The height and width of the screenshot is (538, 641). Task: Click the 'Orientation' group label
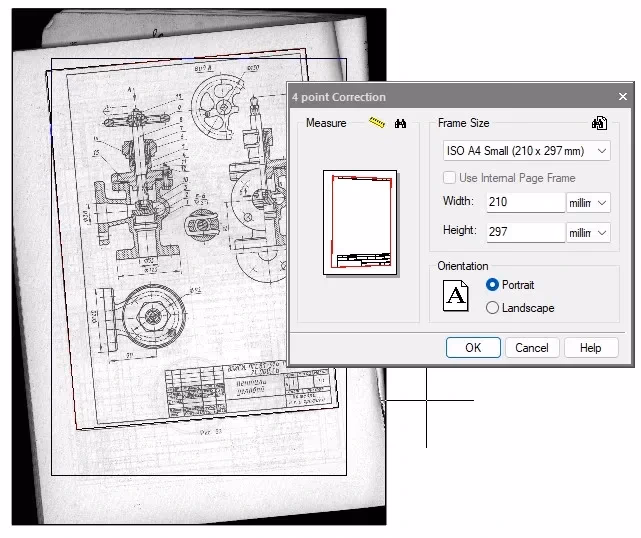463,266
